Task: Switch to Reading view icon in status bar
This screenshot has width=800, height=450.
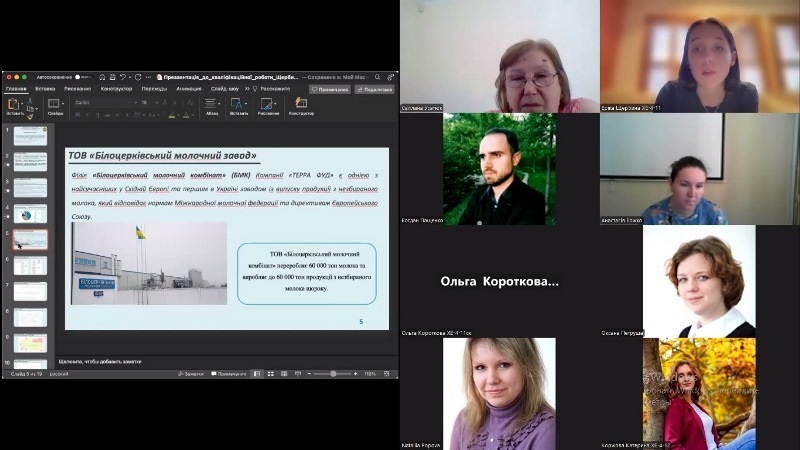Action: (x=284, y=374)
